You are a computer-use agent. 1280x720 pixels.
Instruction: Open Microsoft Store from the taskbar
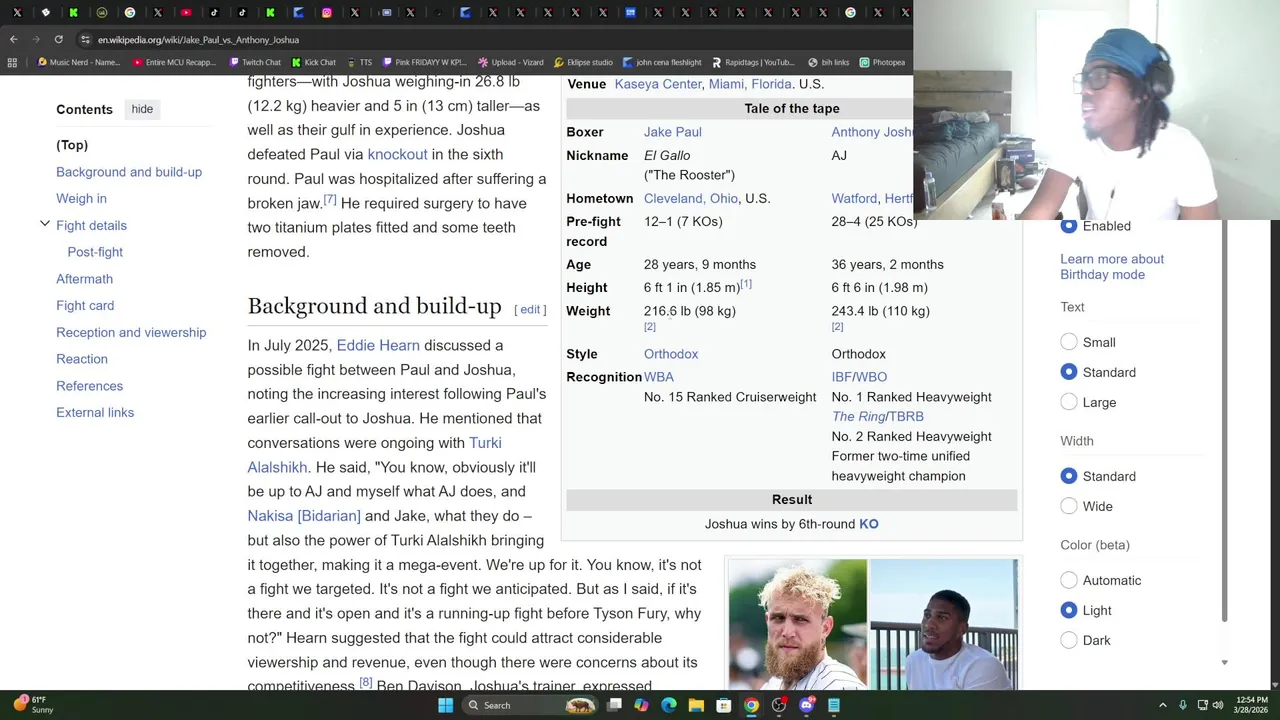(723, 705)
